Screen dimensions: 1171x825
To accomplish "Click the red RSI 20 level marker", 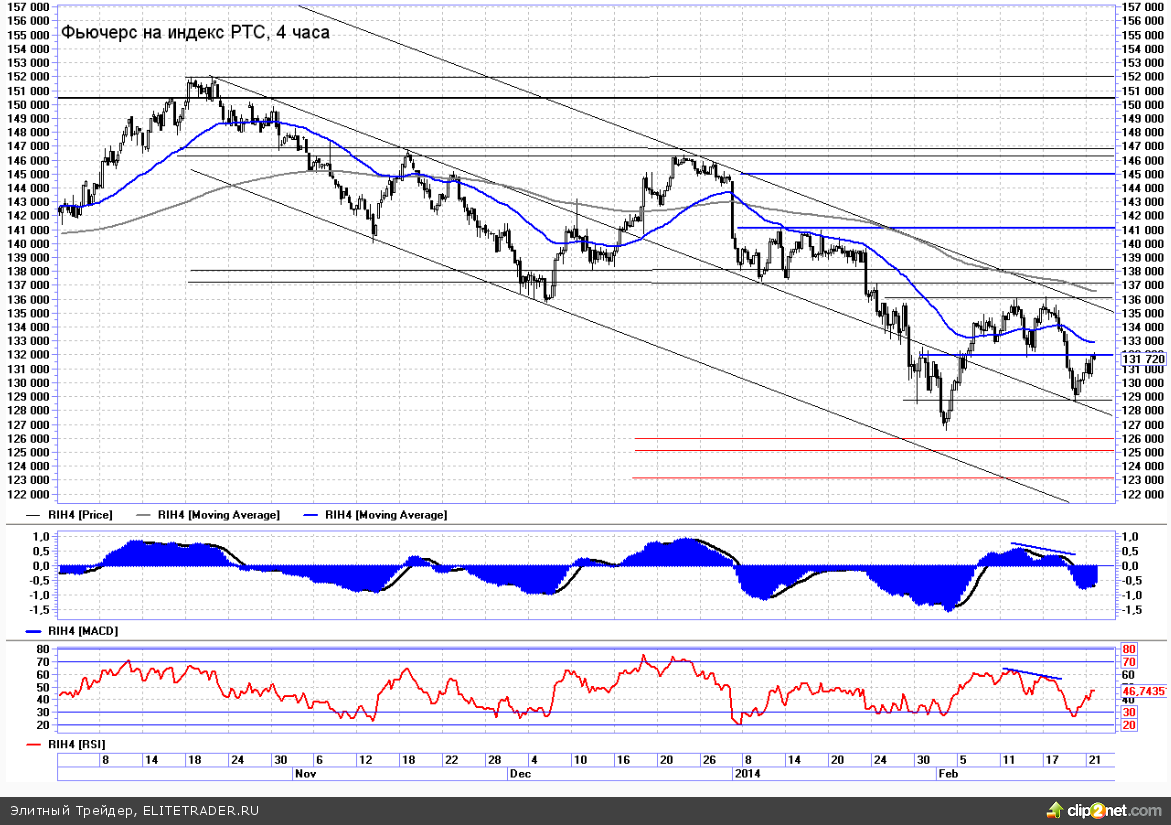I will (x=1129, y=724).
